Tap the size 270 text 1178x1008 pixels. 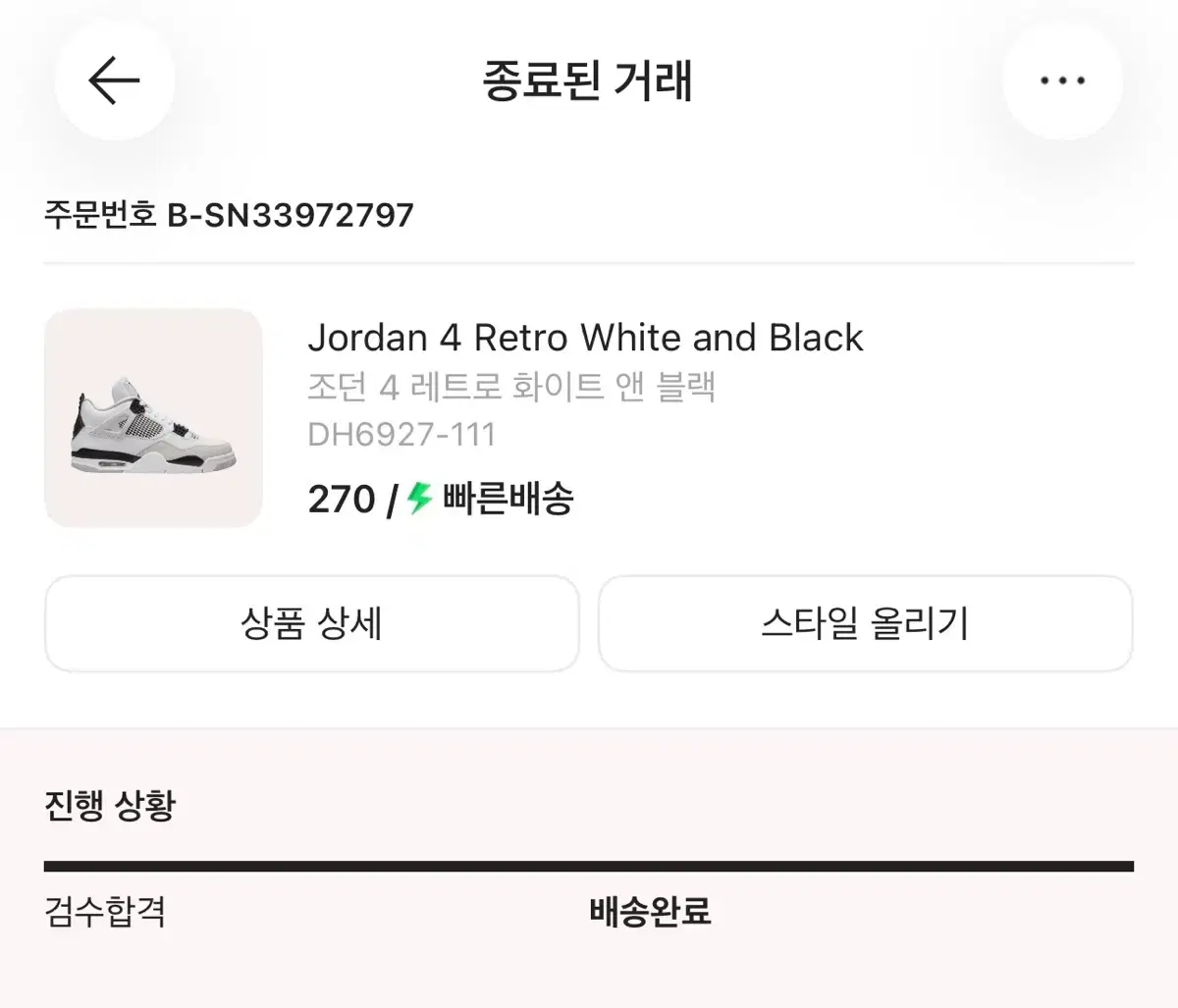click(342, 500)
